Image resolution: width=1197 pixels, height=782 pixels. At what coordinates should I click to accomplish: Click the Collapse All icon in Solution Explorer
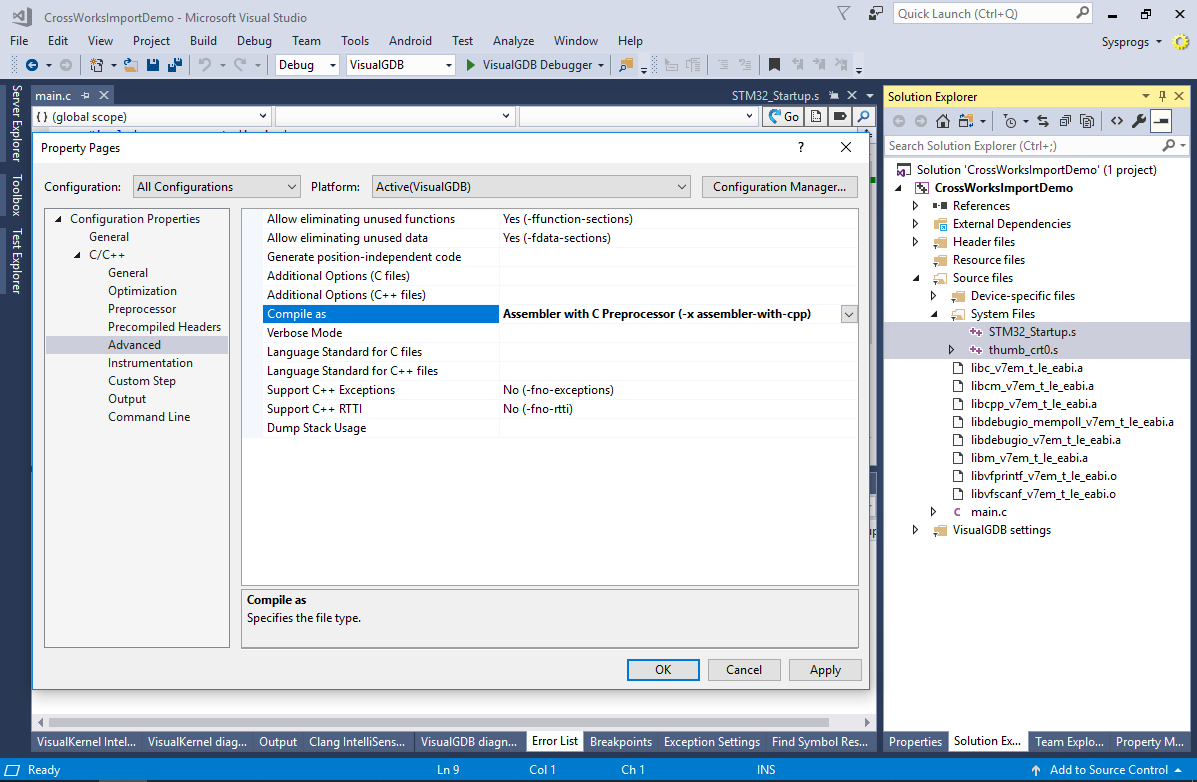click(x=1065, y=121)
